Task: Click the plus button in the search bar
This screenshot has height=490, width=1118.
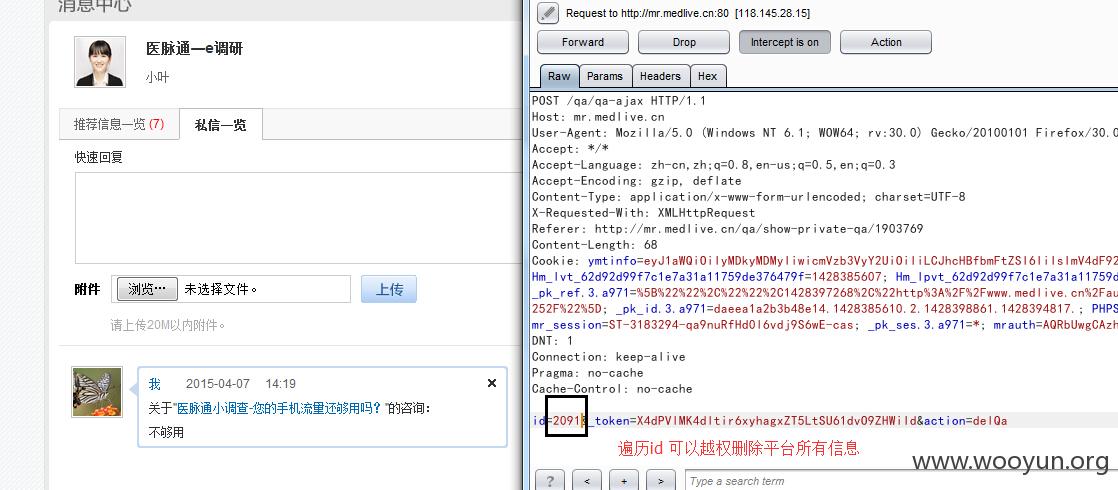Action: [624, 481]
